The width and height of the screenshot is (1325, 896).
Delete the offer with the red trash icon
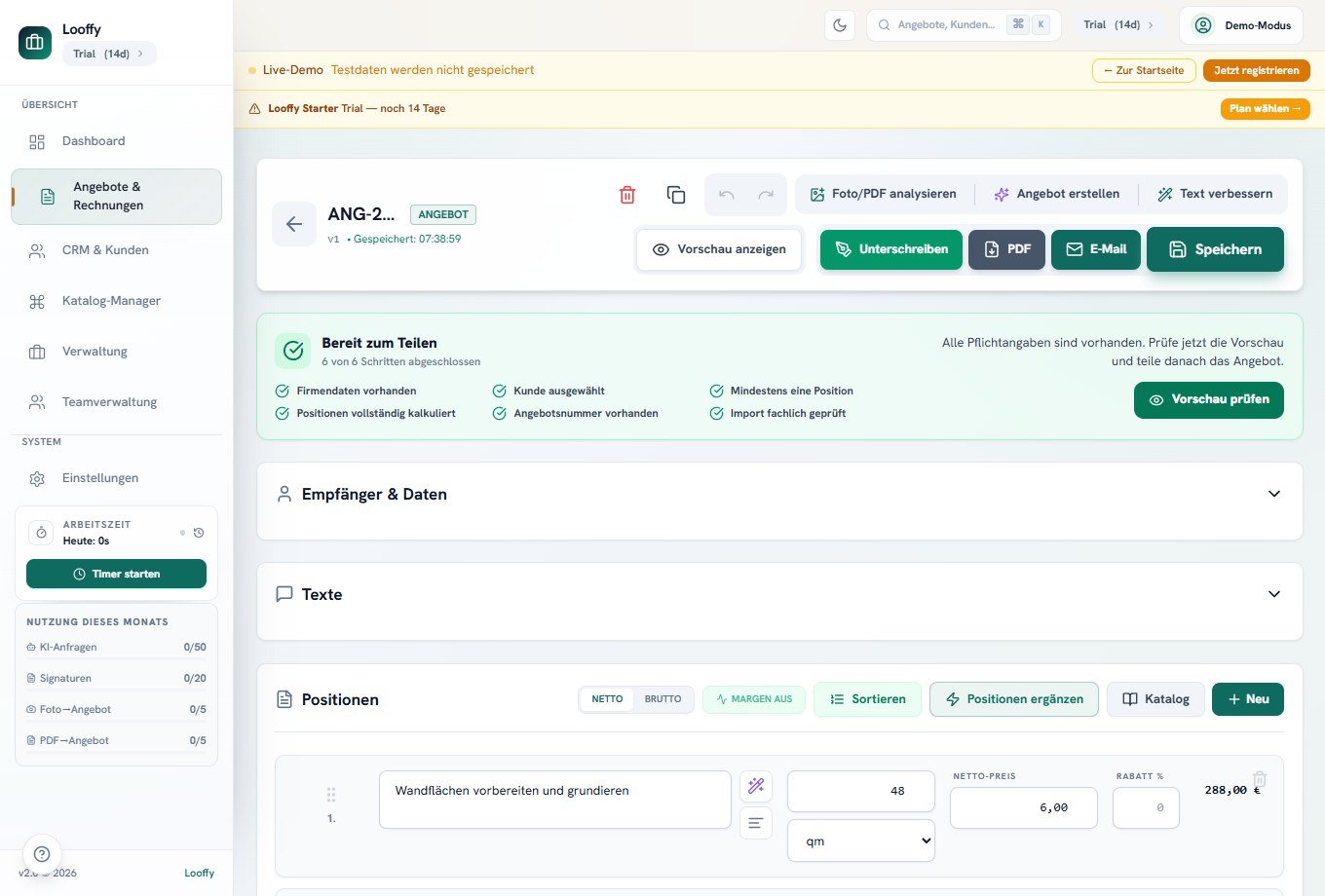coord(627,195)
